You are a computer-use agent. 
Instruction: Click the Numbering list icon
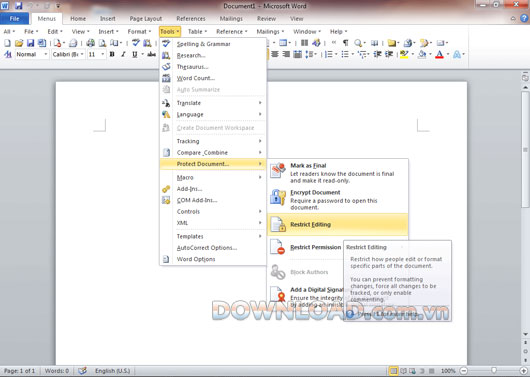(328, 54)
